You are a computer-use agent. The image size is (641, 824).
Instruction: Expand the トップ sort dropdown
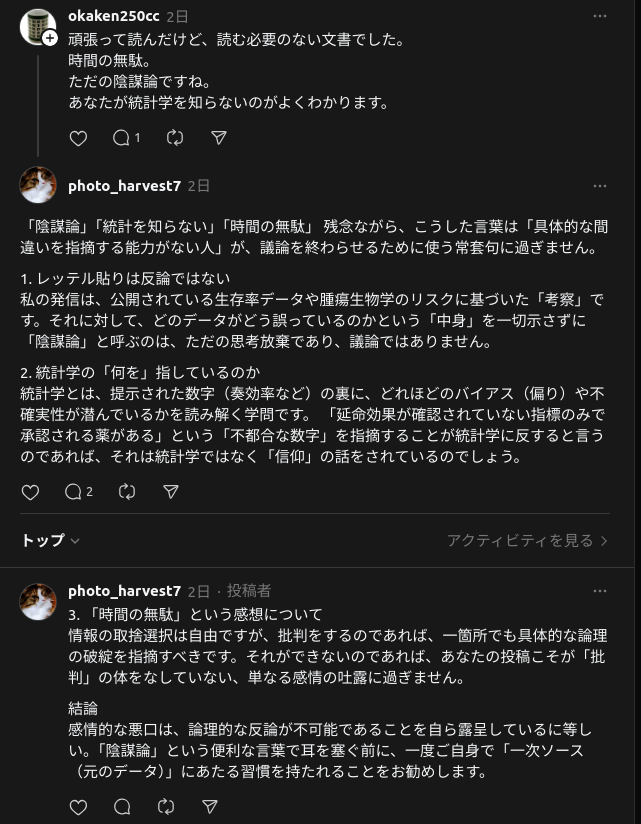point(51,541)
